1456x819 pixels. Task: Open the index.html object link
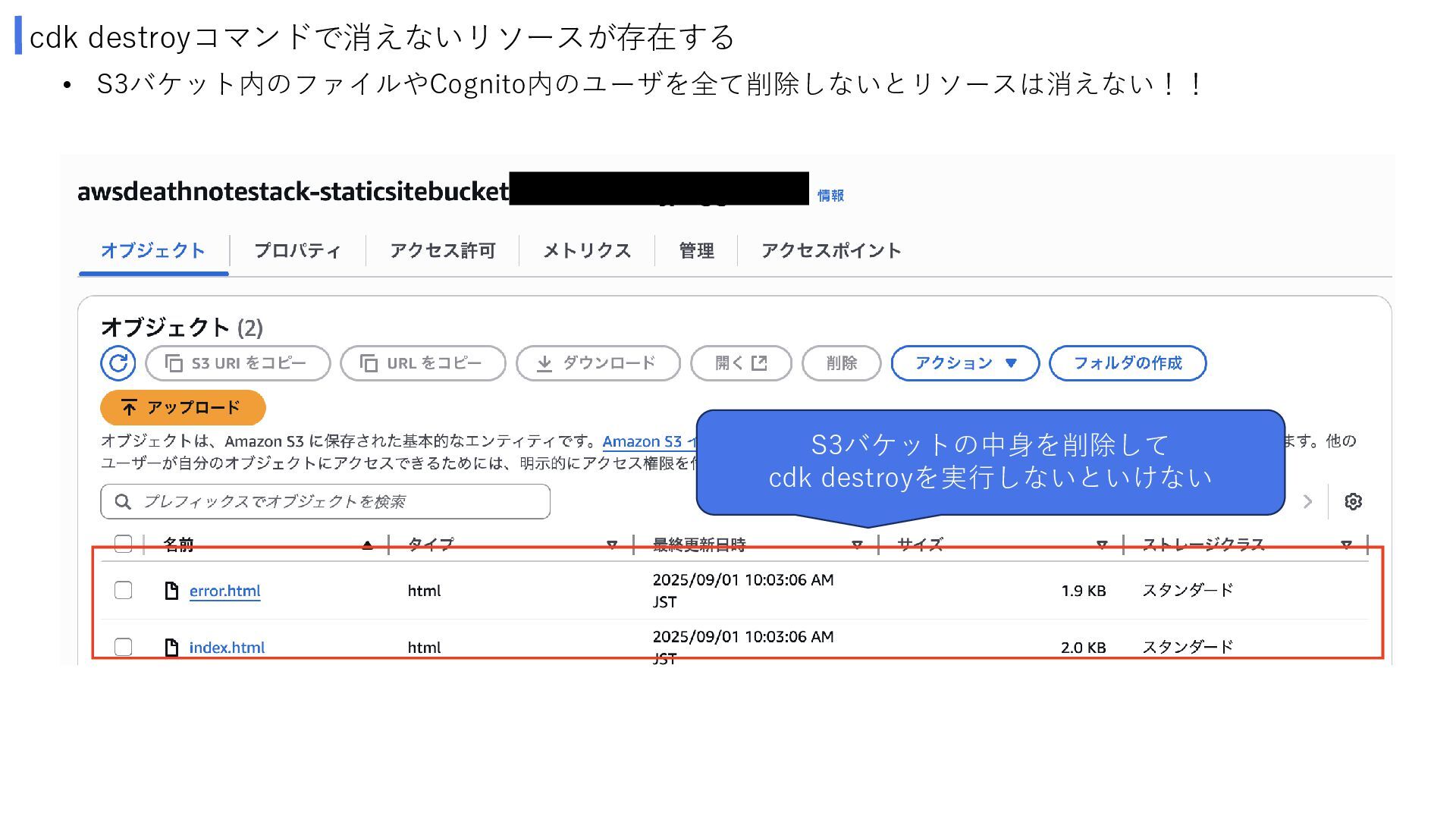(x=227, y=647)
